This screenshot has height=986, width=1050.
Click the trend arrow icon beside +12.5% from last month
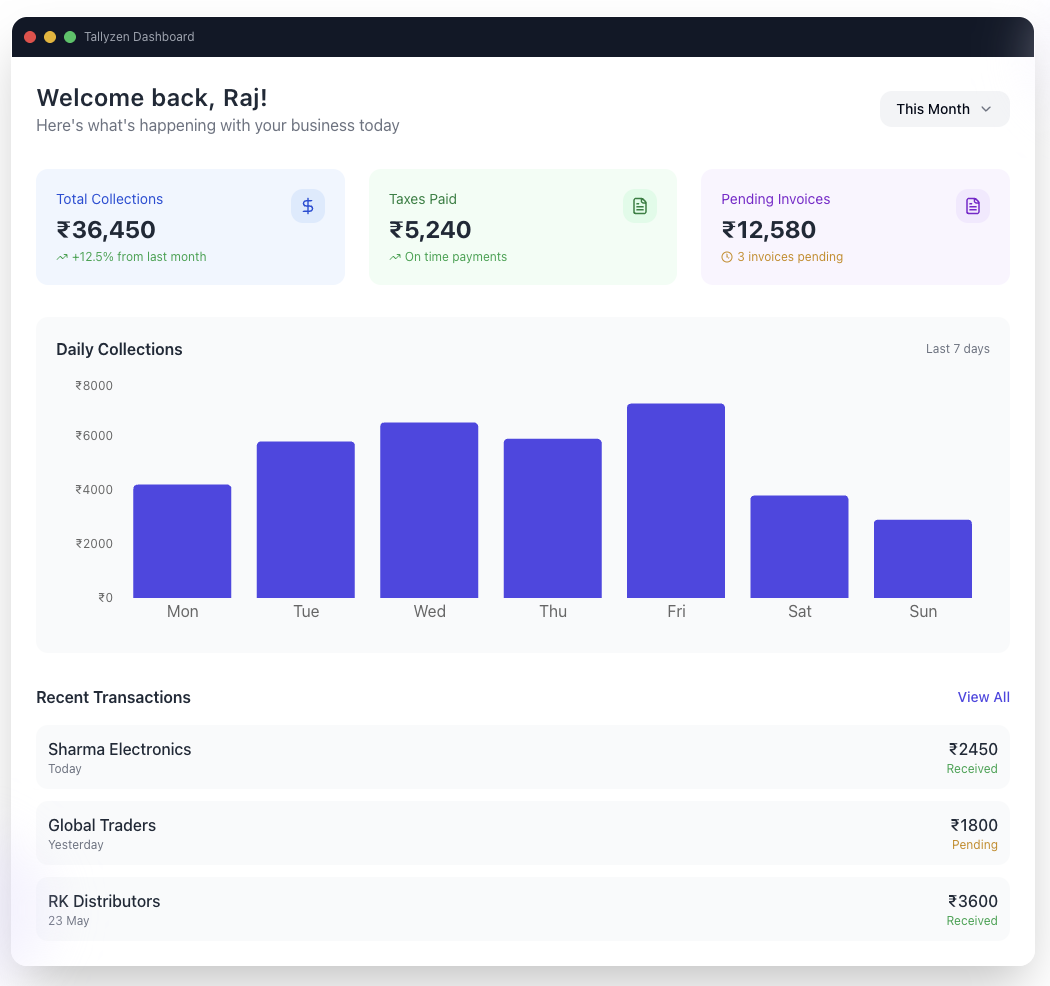(x=62, y=257)
